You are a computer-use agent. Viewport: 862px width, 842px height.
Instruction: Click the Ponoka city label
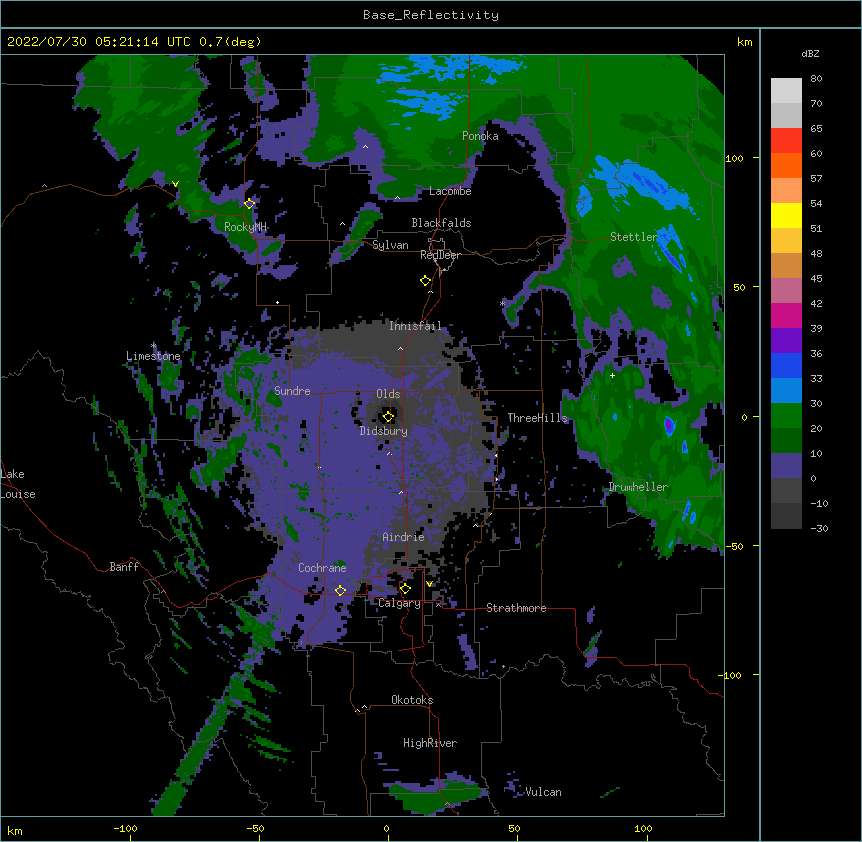(480, 136)
